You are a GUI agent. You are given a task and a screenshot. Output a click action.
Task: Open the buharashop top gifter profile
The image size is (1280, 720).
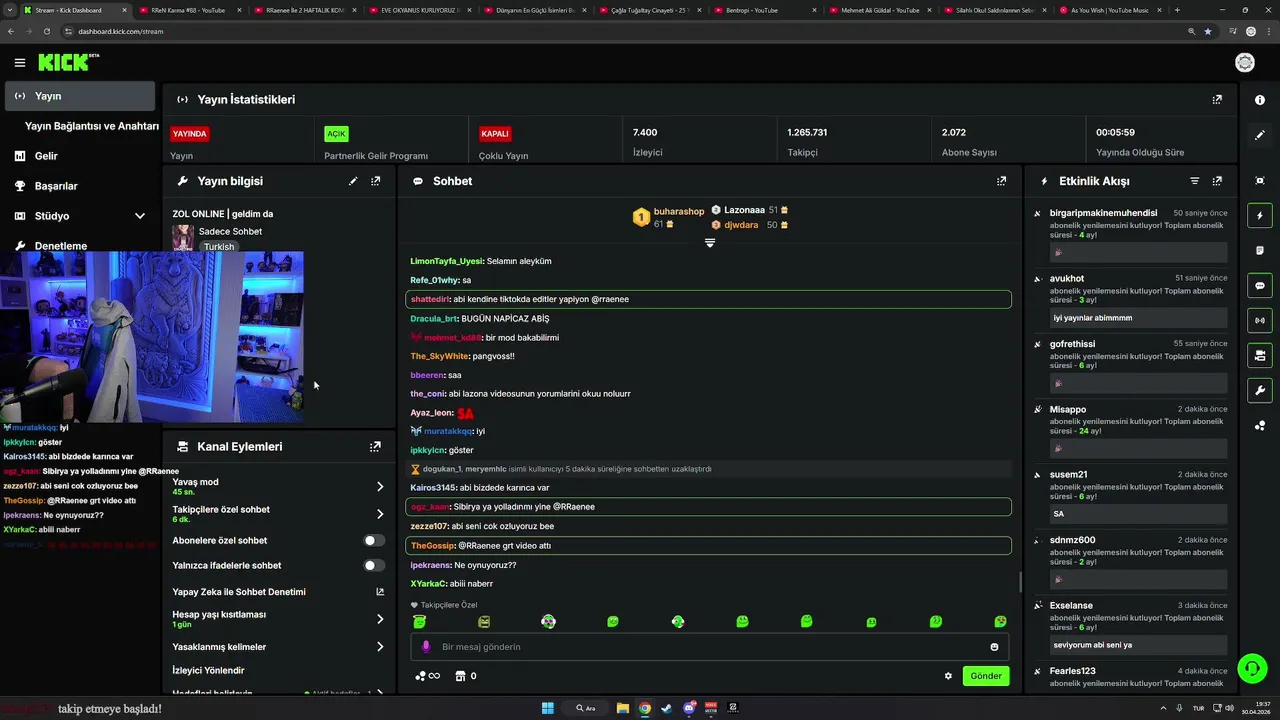(679, 211)
